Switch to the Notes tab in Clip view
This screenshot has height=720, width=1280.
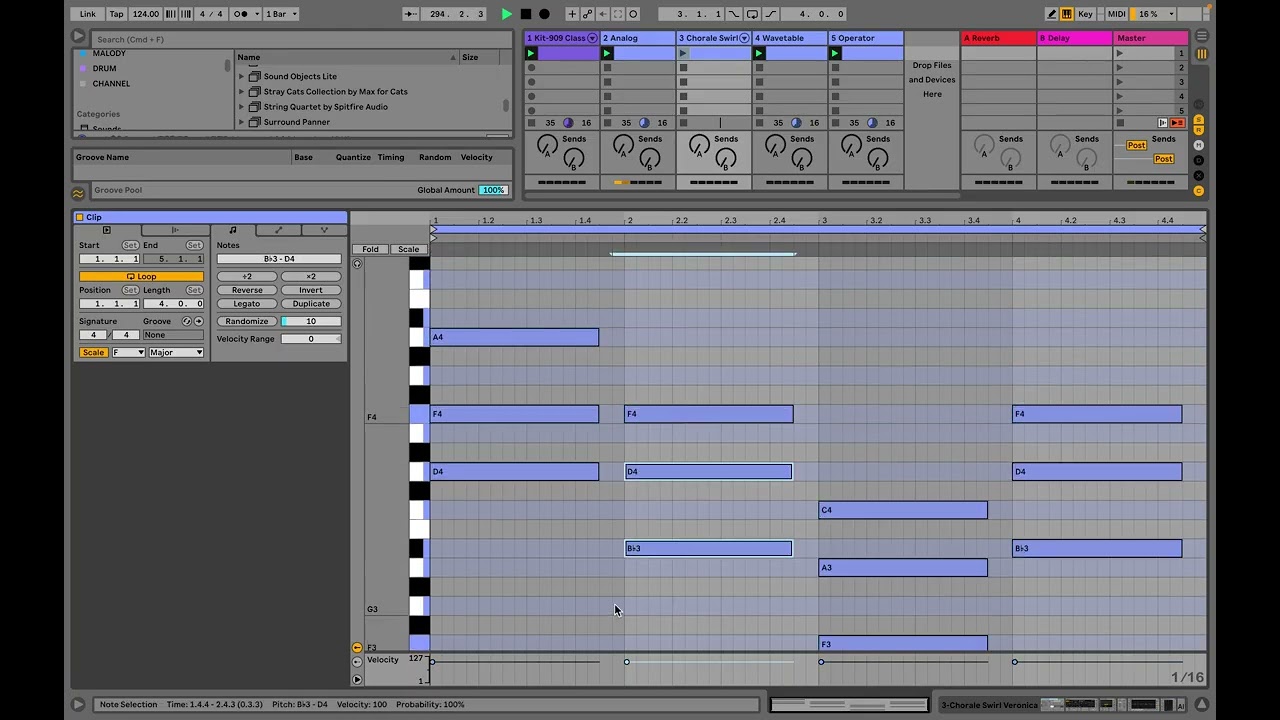[233, 230]
